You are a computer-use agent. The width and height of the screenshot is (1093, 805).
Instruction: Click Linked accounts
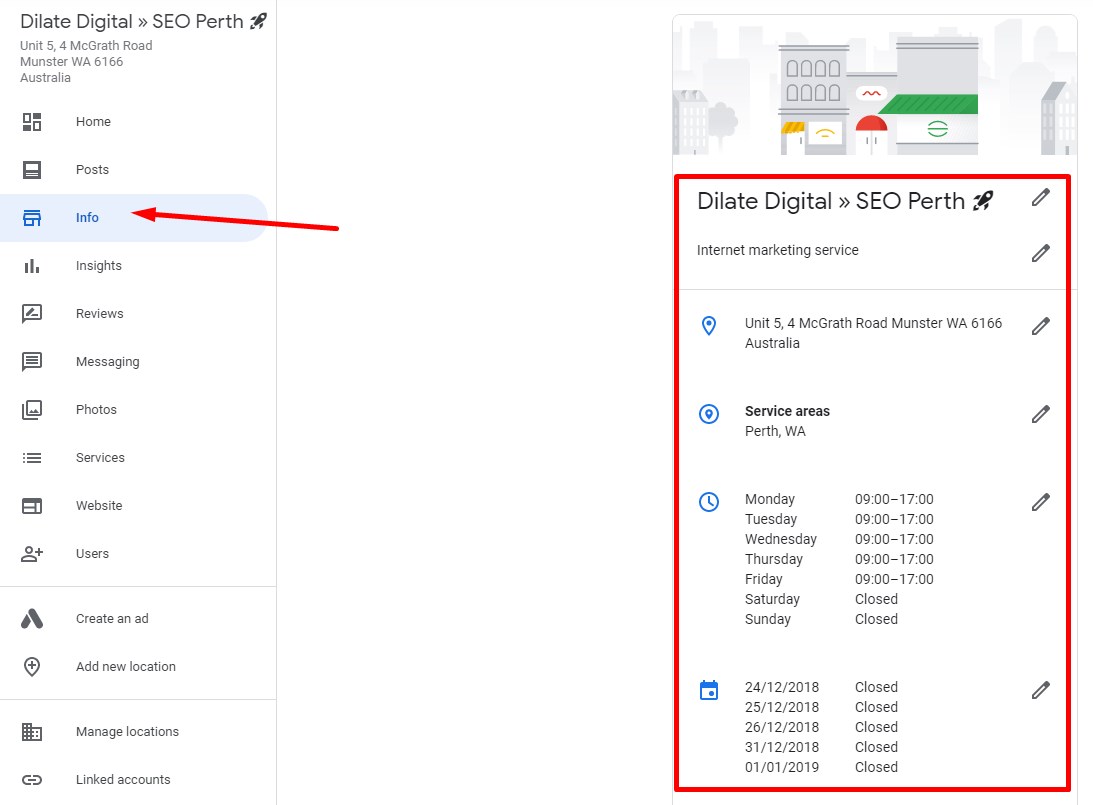134,780
